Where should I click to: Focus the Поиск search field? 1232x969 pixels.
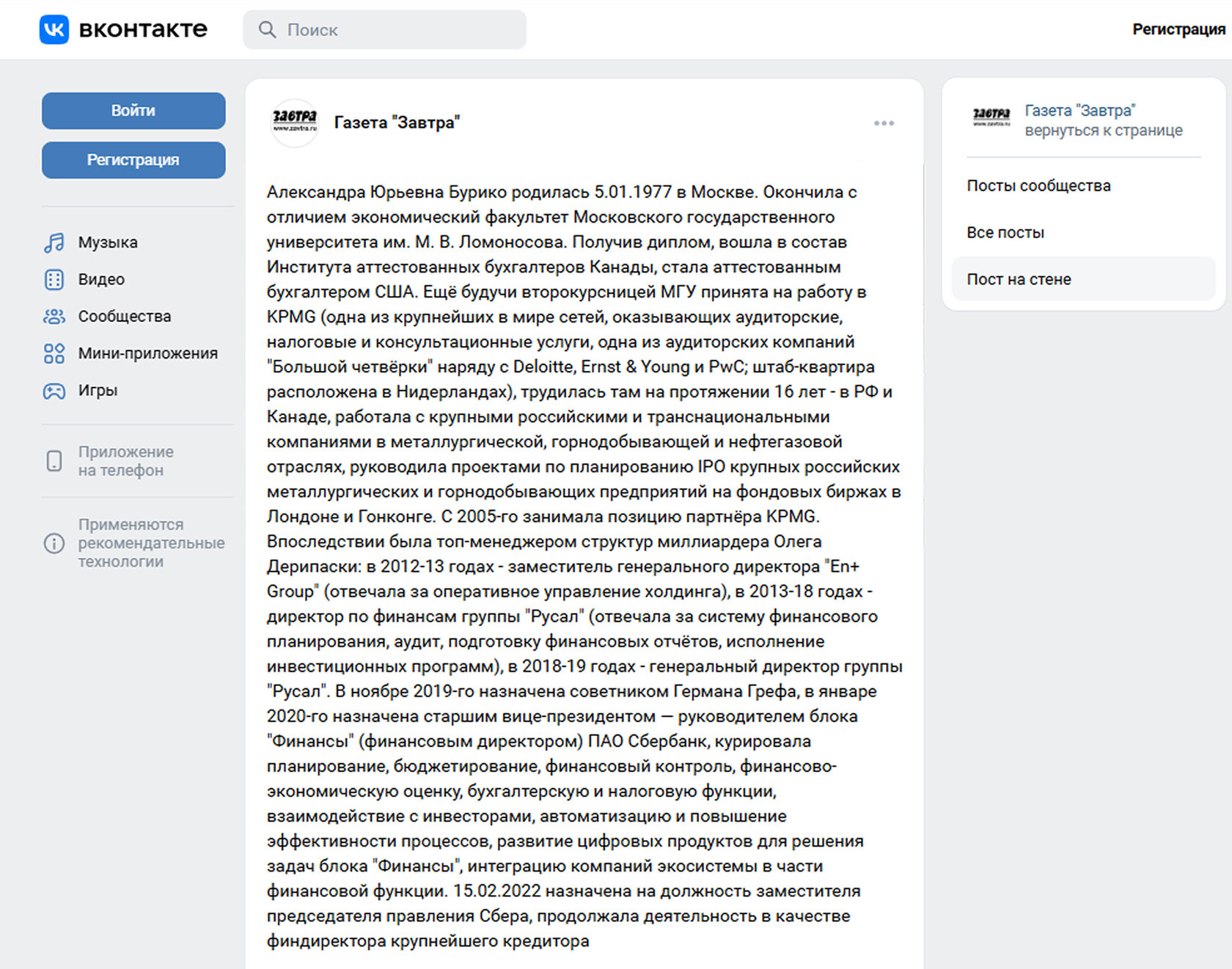tap(384, 29)
